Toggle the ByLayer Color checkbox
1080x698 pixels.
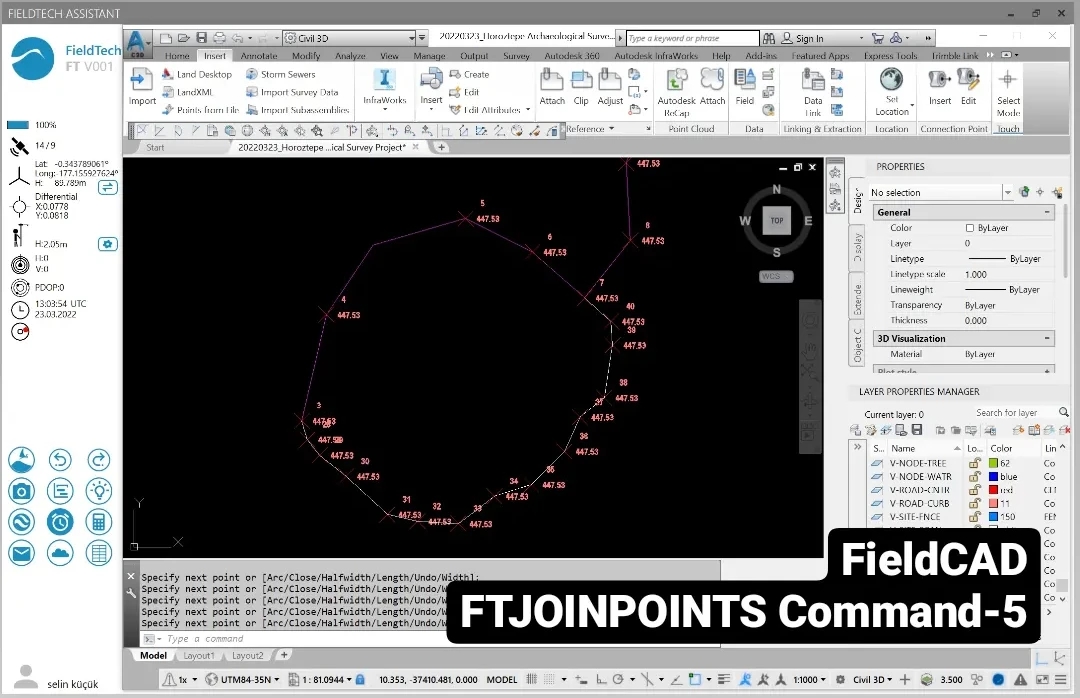[969, 228]
